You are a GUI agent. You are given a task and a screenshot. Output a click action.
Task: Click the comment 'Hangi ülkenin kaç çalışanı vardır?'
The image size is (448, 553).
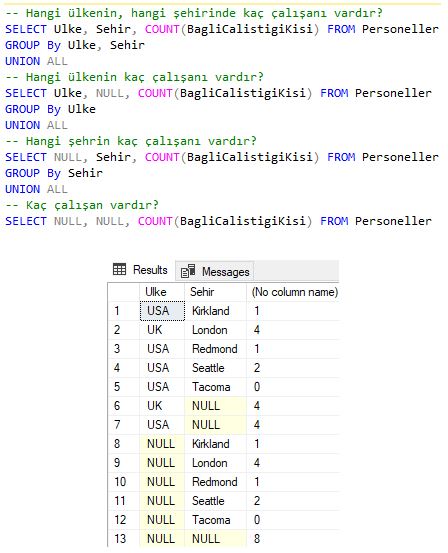point(134,77)
